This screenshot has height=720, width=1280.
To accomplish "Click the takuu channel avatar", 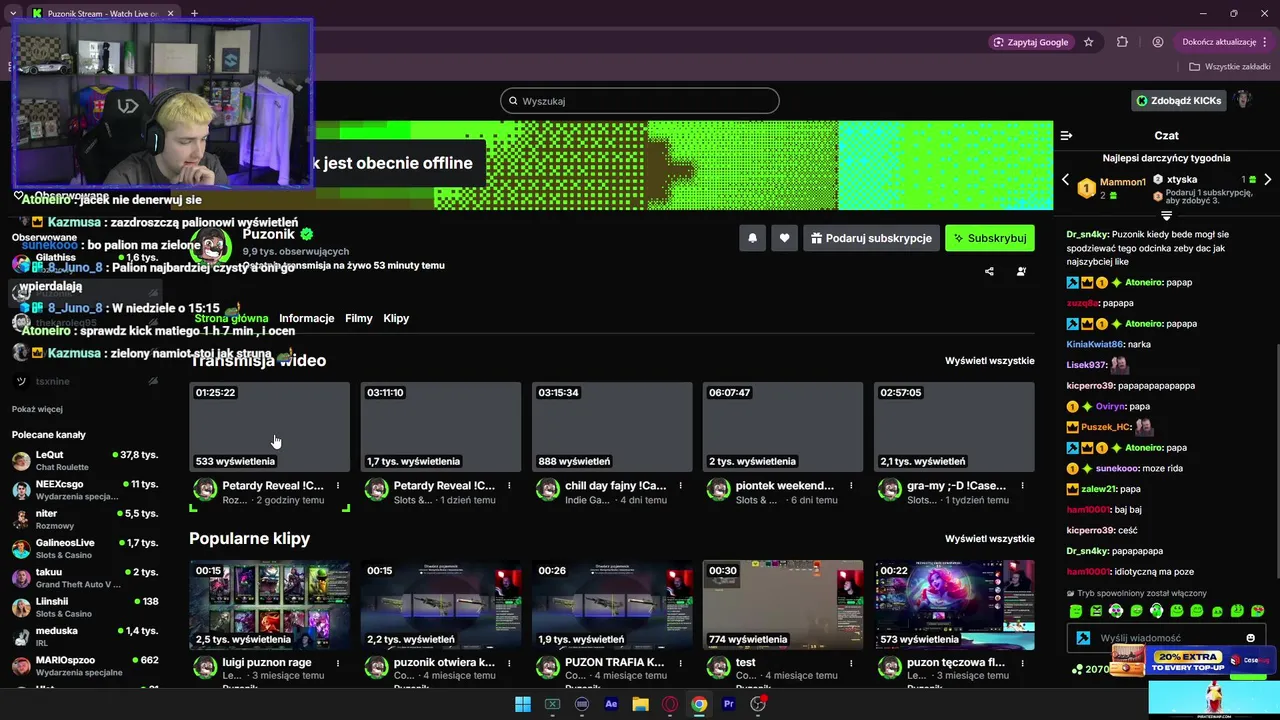I will click(21, 578).
